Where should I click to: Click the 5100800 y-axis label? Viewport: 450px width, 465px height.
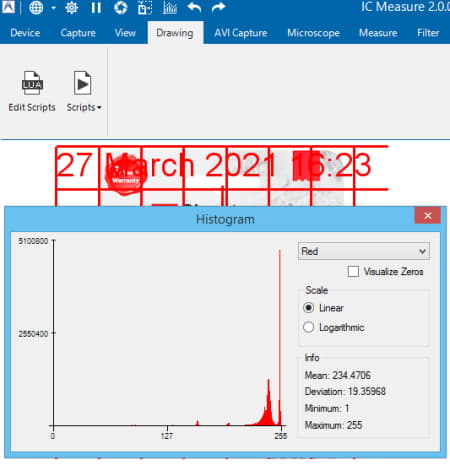click(33, 241)
